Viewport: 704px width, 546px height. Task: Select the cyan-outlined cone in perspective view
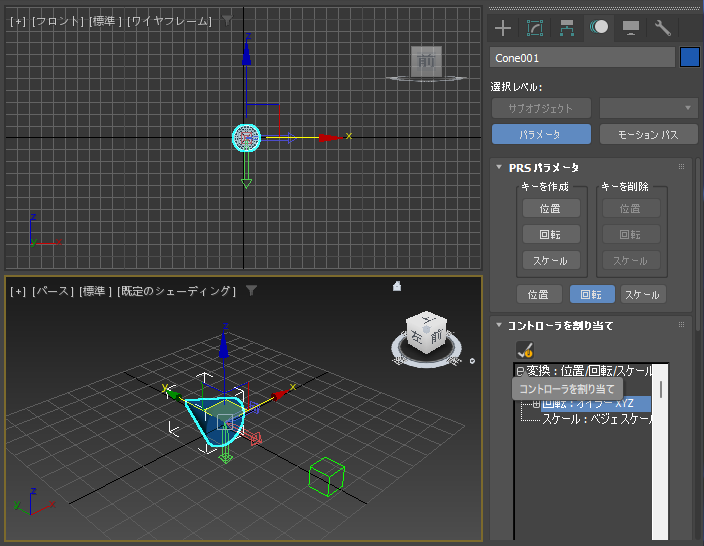click(x=215, y=423)
